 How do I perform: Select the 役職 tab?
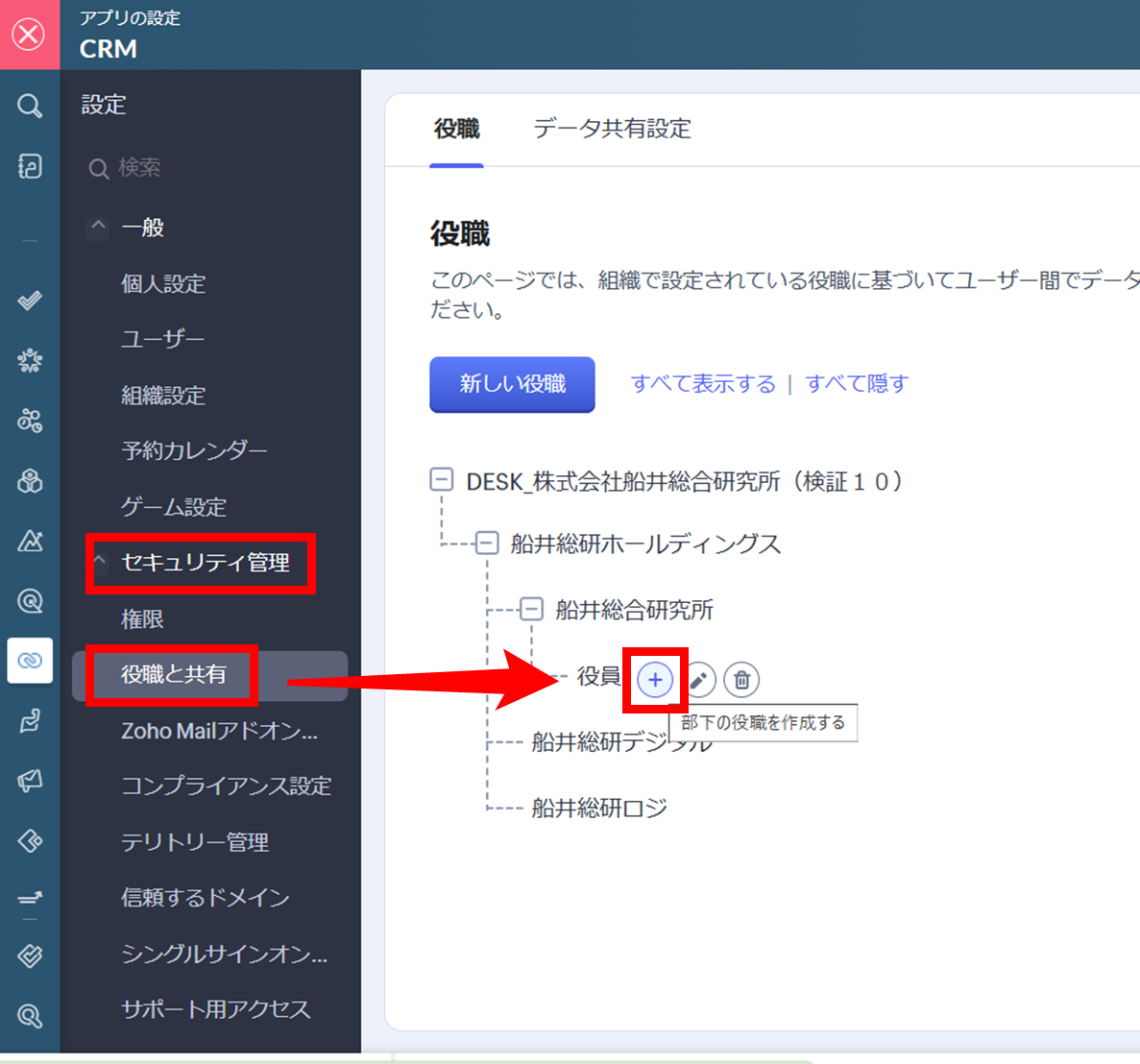[x=456, y=129]
